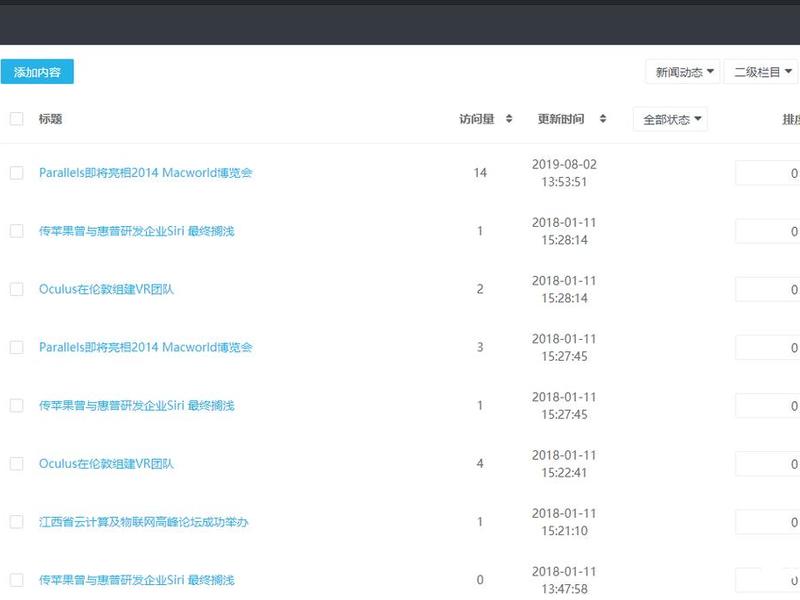Check the Oculus row updated 15:28:14
Viewport: 800px width, 600px height.
click(x=17, y=289)
